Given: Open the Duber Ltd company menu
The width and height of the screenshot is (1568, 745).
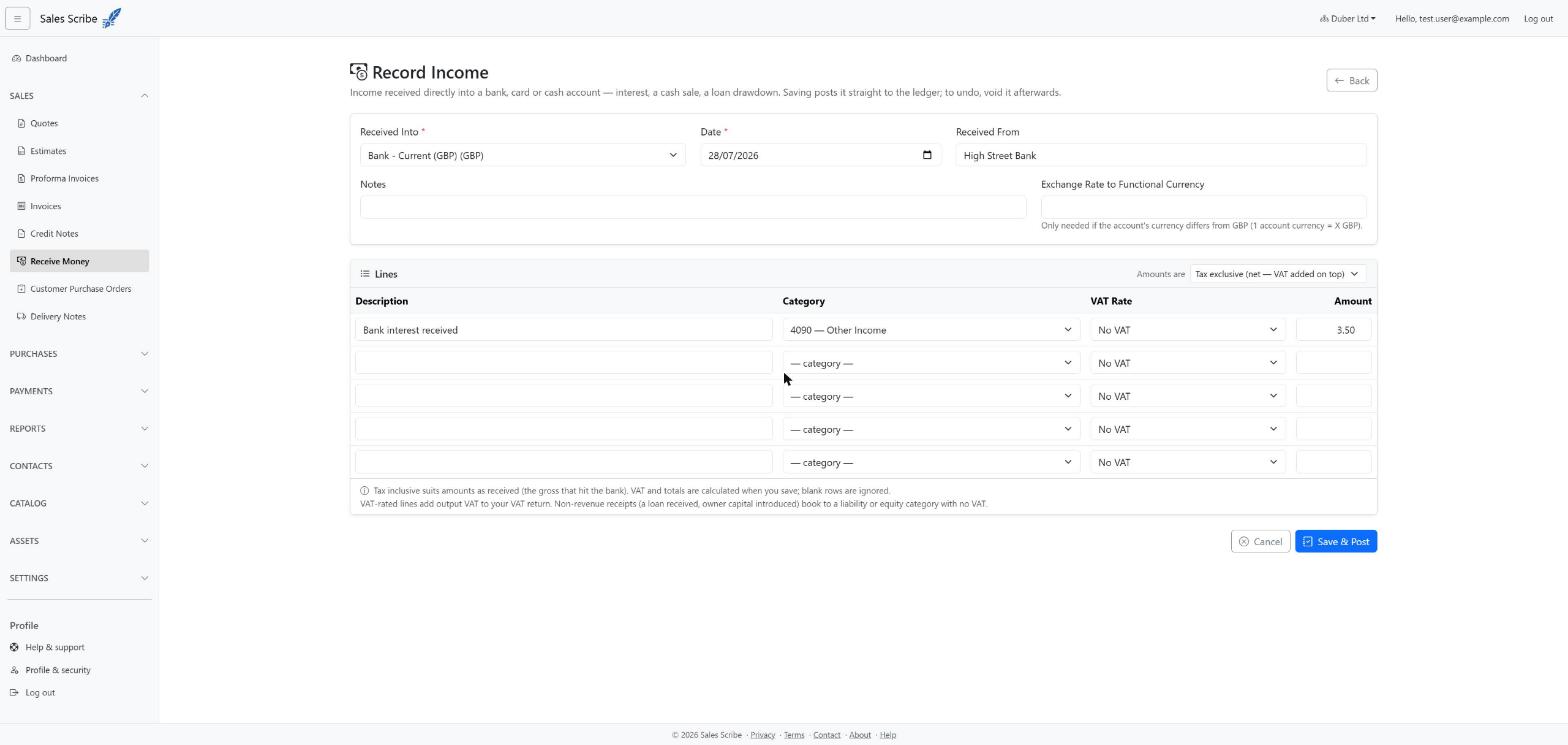Looking at the screenshot, I should (1347, 18).
